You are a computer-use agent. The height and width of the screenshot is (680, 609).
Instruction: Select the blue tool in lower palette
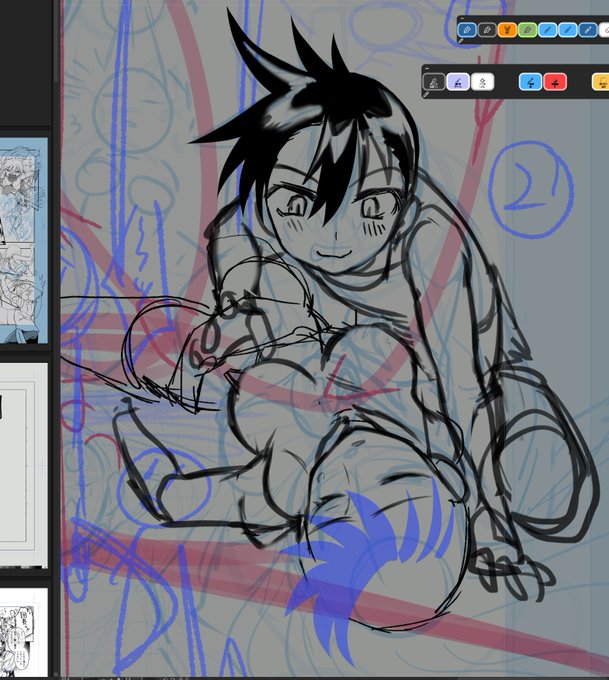530,82
